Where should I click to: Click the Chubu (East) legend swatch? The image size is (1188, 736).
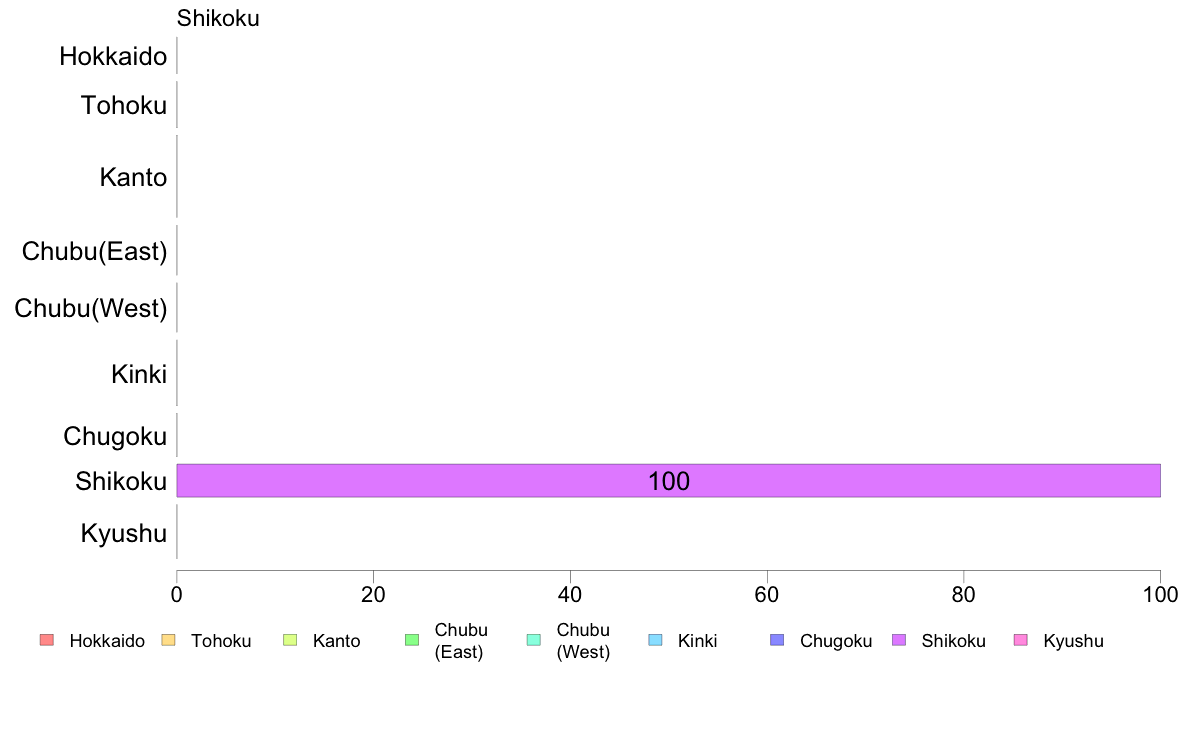[412, 640]
